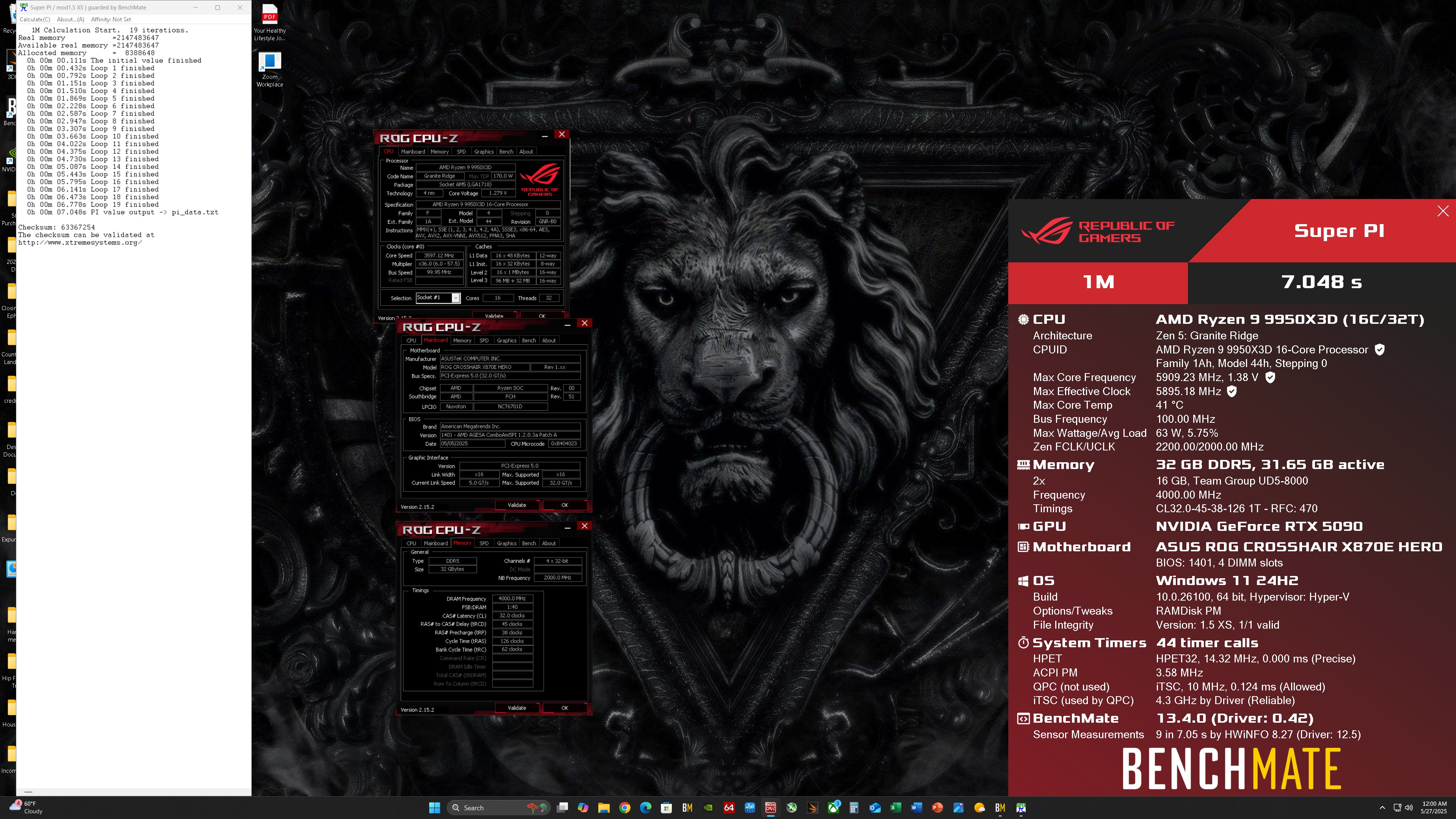
Task: Click the icon beside BenchMate version heading
Action: pos(1023,719)
